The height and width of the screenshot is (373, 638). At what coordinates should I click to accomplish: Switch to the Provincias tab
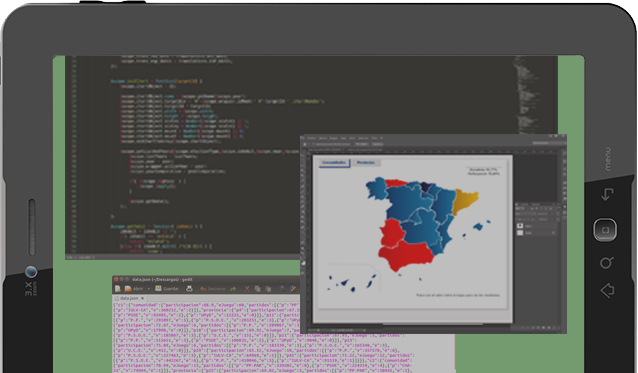tap(366, 163)
